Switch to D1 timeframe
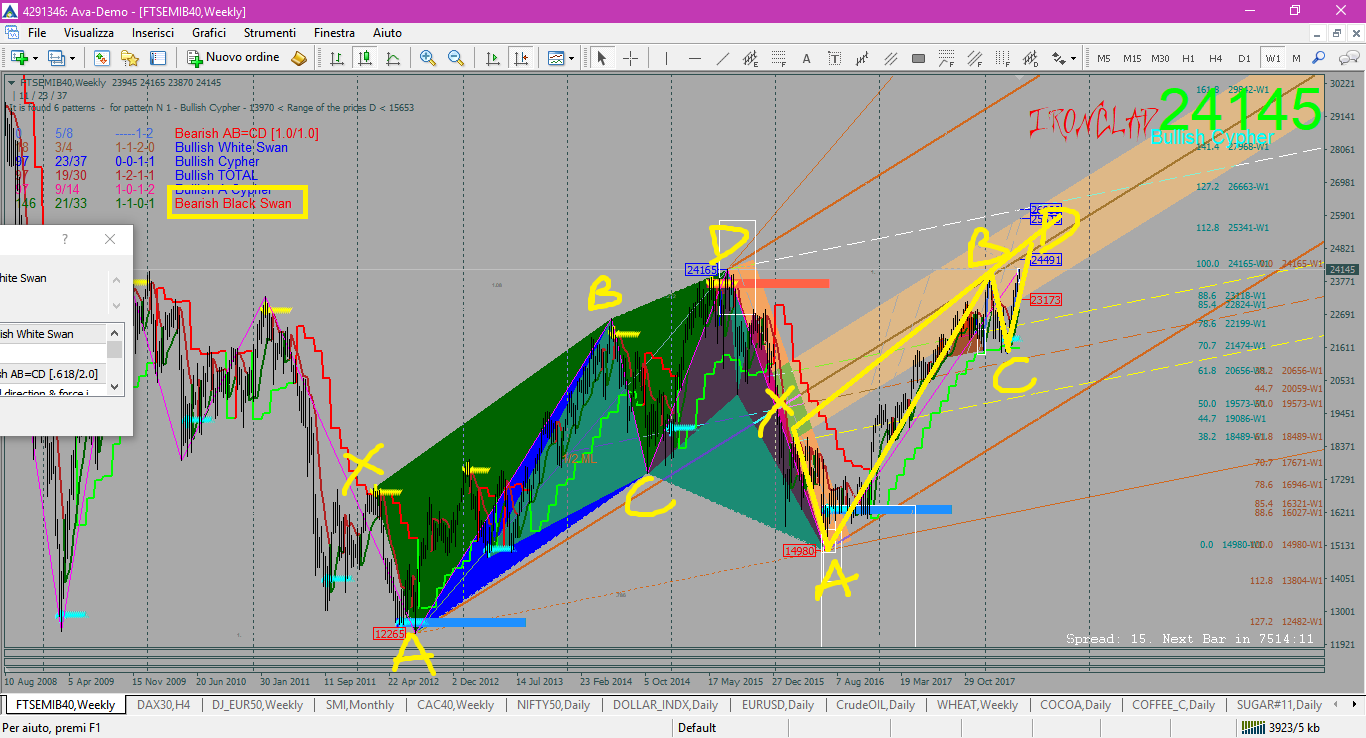This screenshot has width=1366, height=738. 1244,58
